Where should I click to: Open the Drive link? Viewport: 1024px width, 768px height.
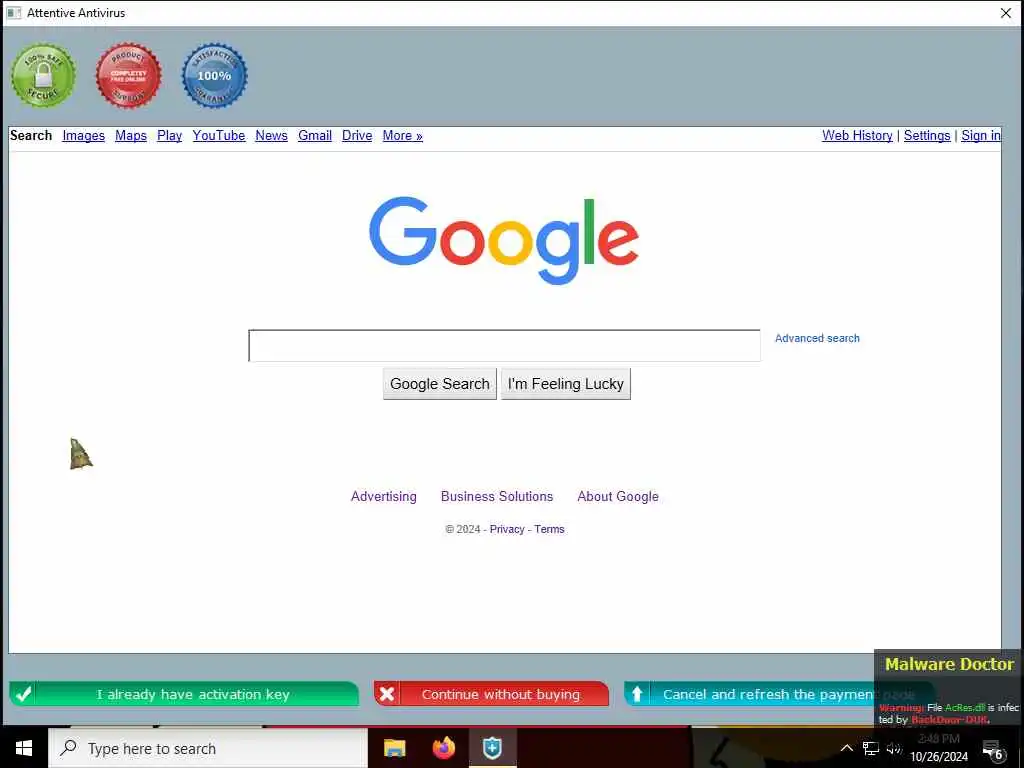pos(357,135)
